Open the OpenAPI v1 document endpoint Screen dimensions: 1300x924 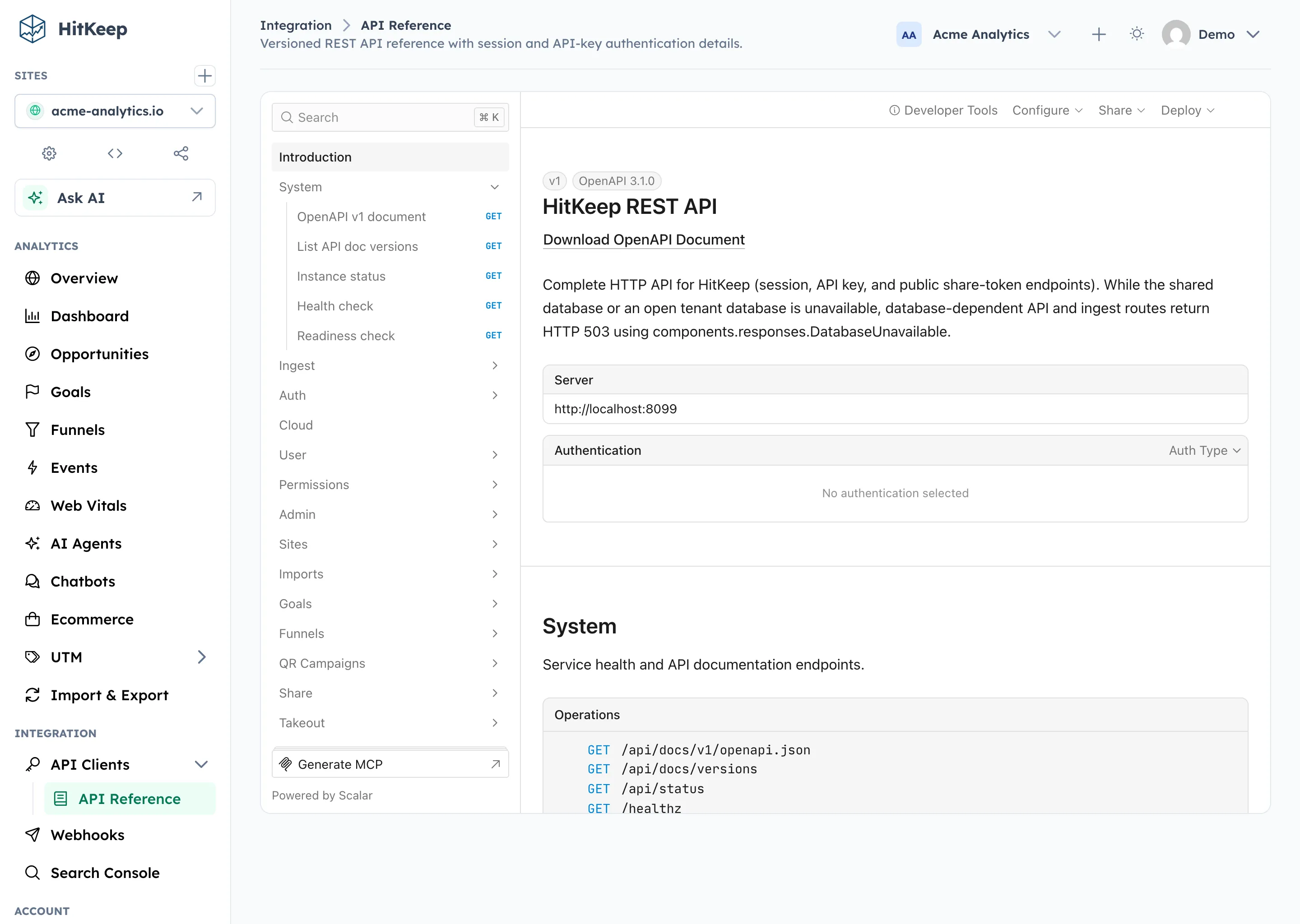(x=399, y=217)
